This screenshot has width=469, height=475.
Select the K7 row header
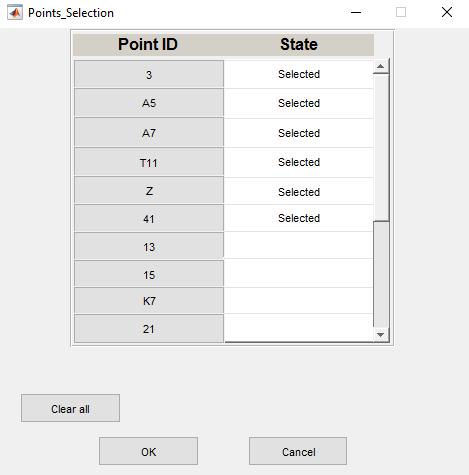[149, 301]
